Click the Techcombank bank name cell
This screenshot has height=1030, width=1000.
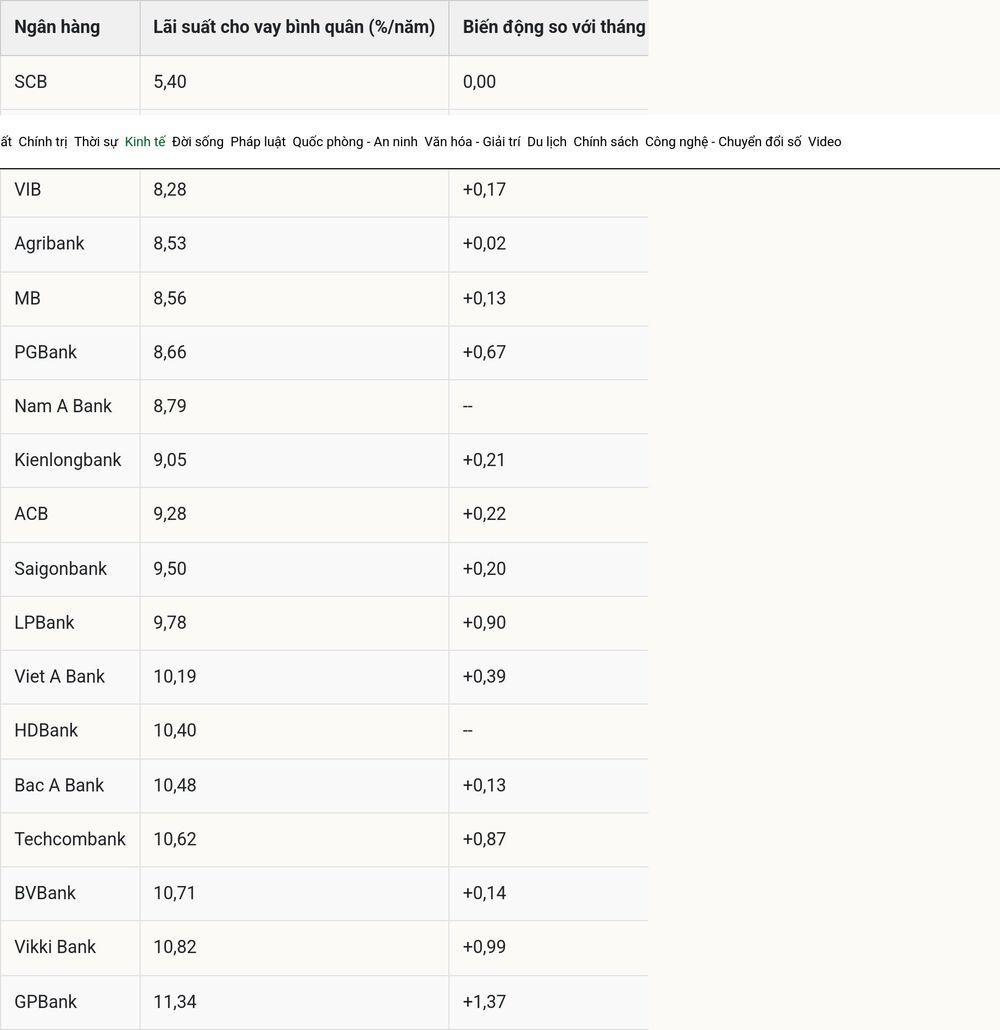click(70, 839)
